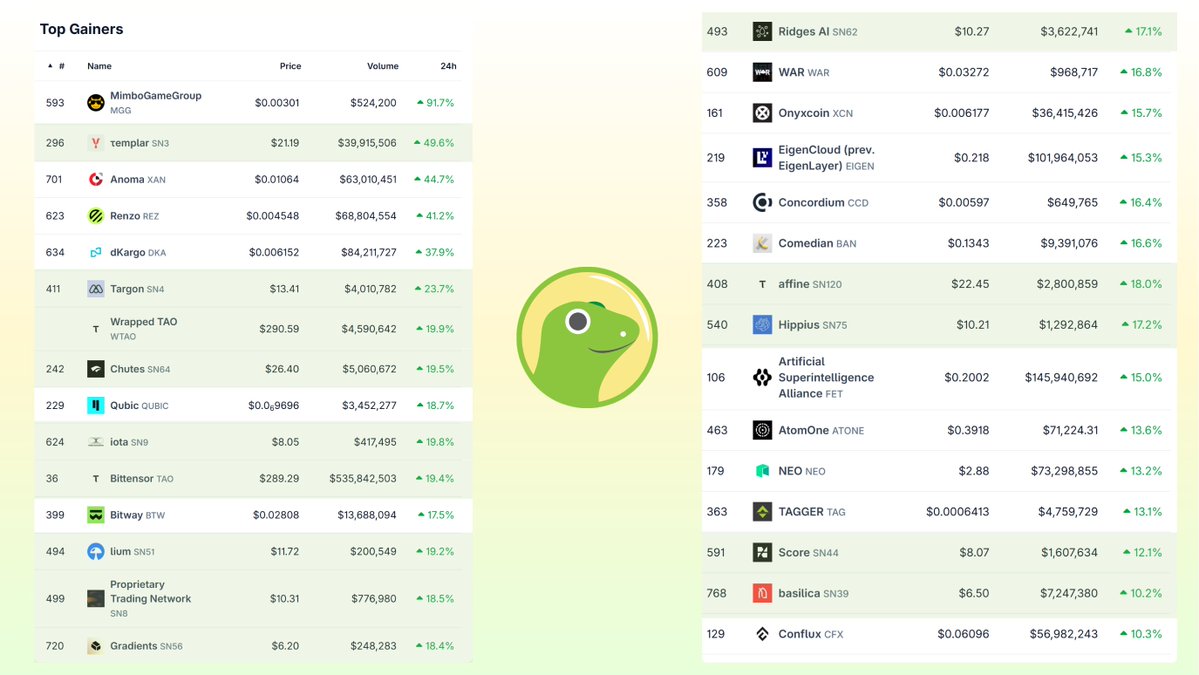The image size is (1199, 675).
Task: Click the NEO coin logo
Action: [x=762, y=471]
